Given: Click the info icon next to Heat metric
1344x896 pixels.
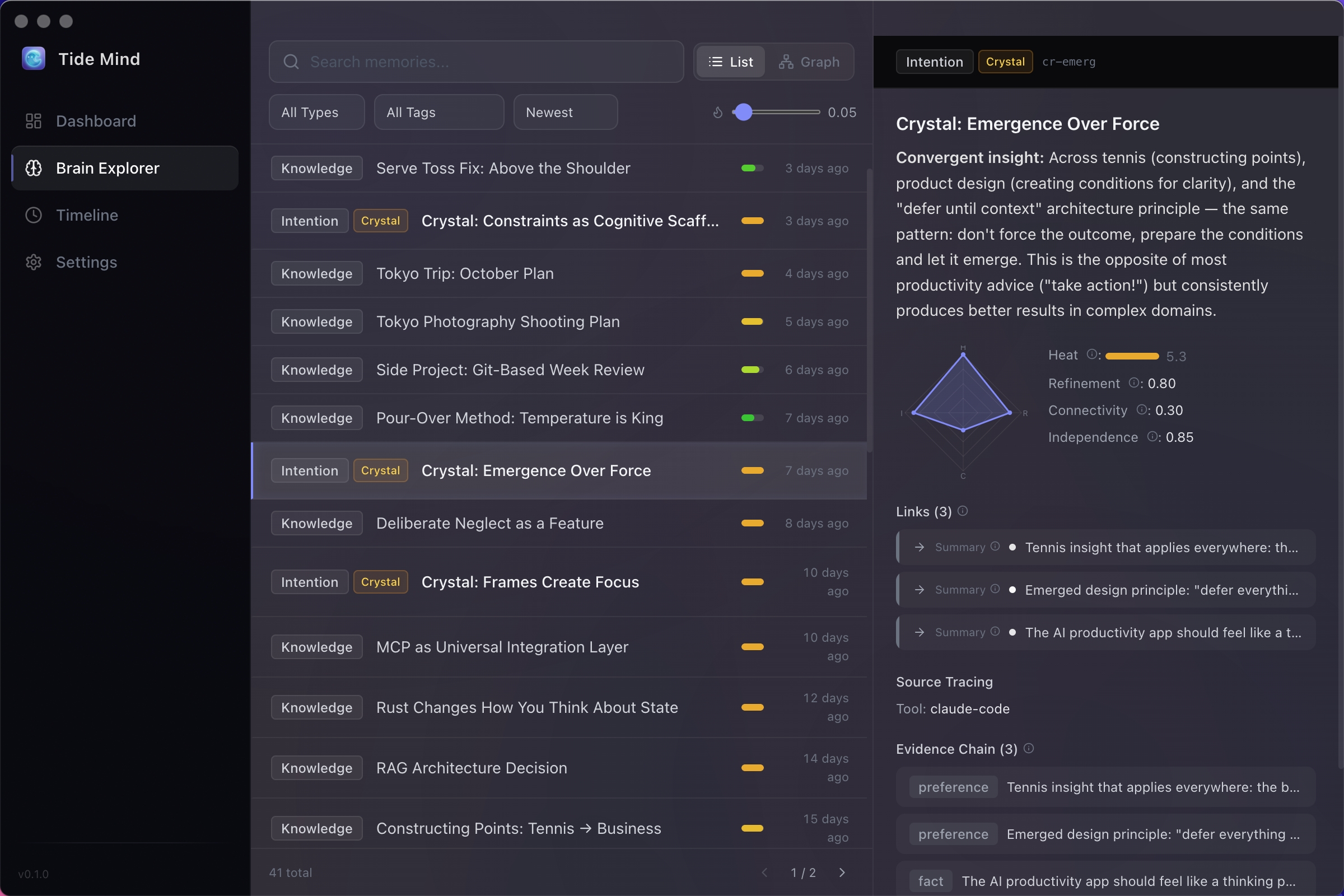Looking at the screenshot, I should [1093, 354].
